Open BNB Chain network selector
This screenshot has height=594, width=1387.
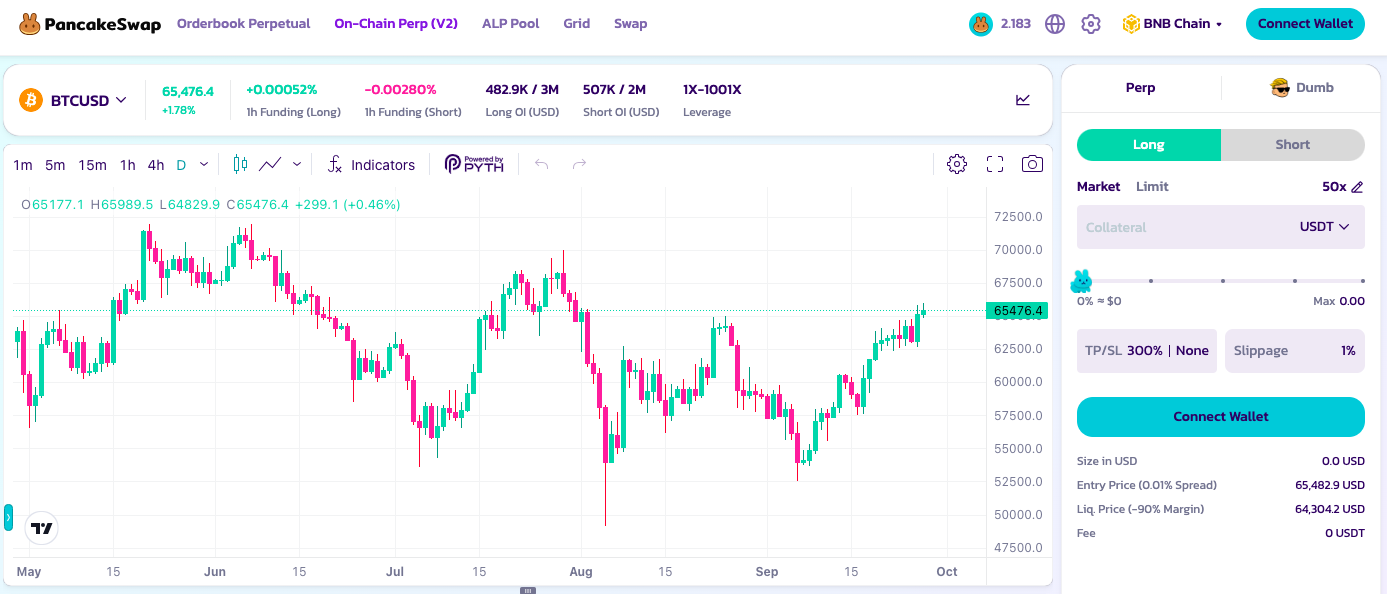tap(1172, 24)
